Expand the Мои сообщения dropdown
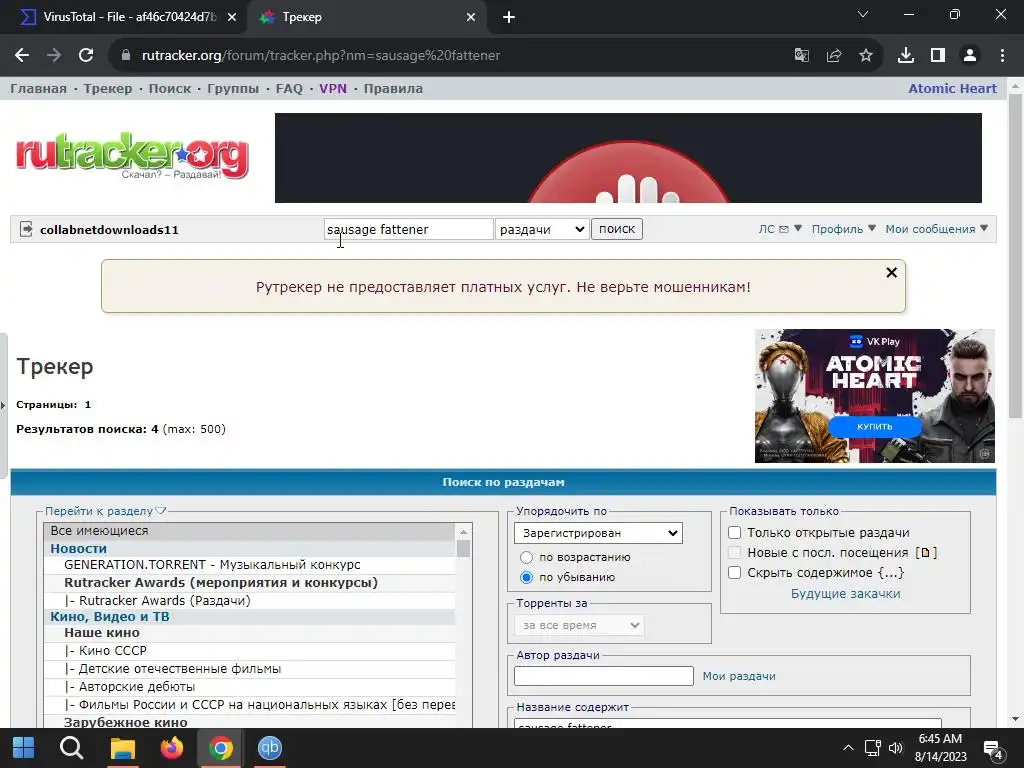Image resolution: width=1024 pixels, height=768 pixels. tap(936, 229)
